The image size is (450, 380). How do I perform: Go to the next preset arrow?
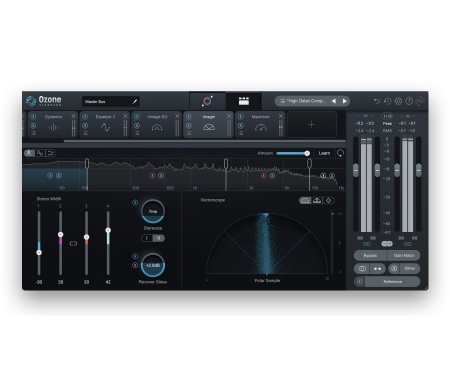345,101
